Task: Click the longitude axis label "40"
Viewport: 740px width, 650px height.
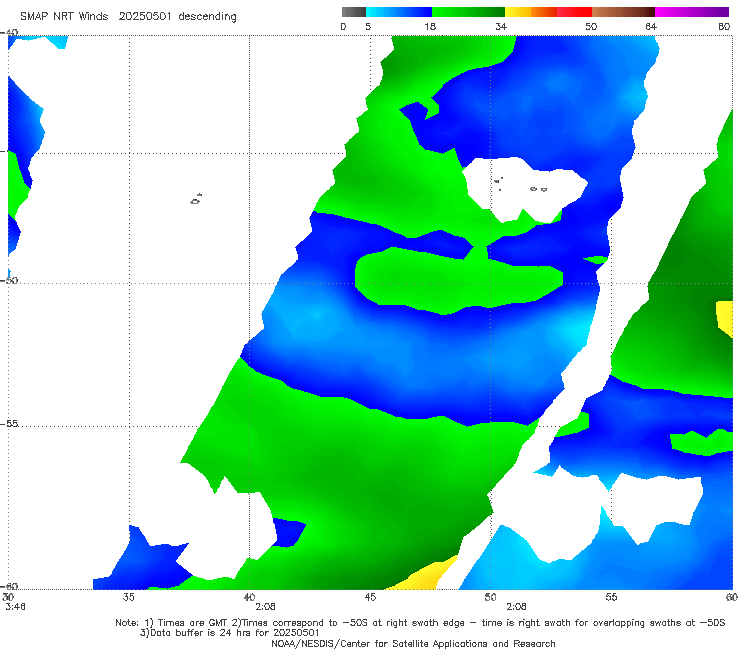Action: [x=249, y=597]
